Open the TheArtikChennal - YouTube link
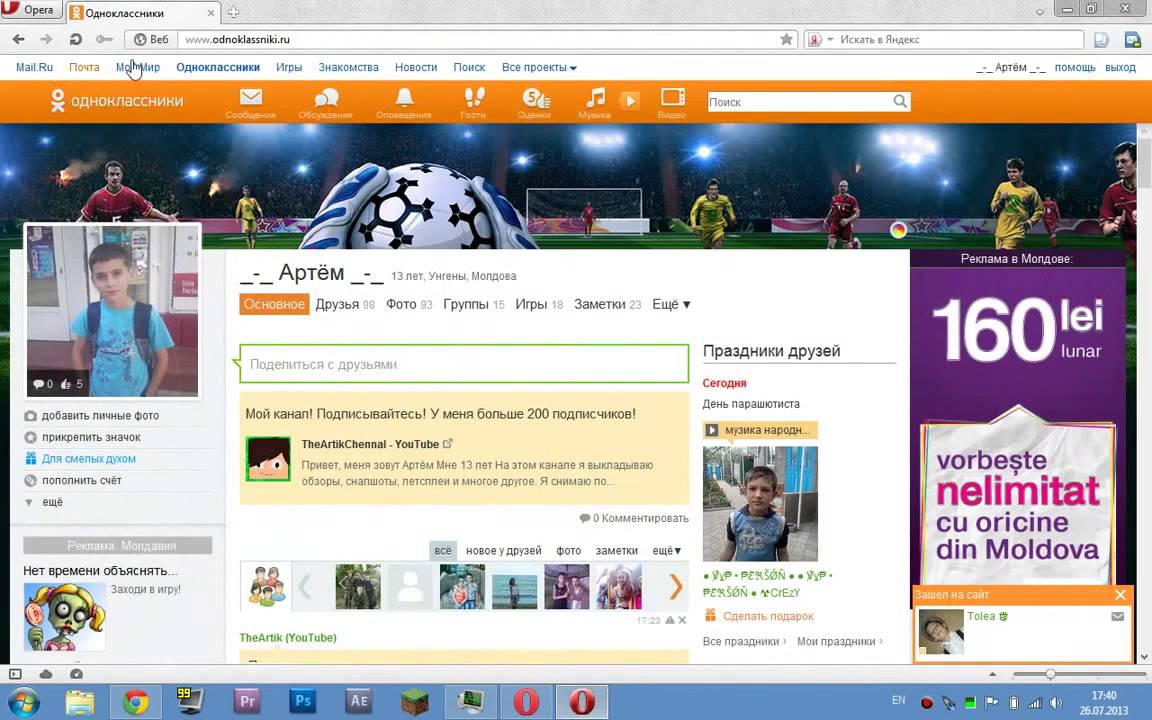 point(370,444)
